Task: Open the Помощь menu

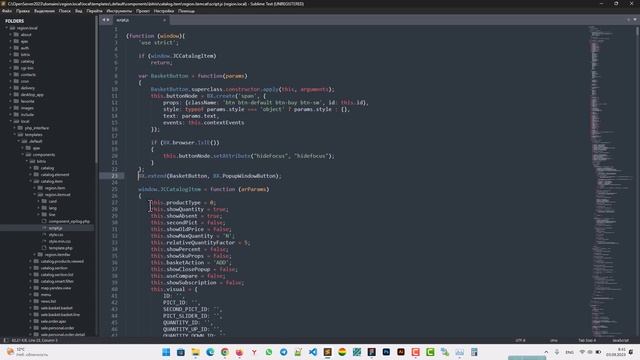Action: pos(186,11)
